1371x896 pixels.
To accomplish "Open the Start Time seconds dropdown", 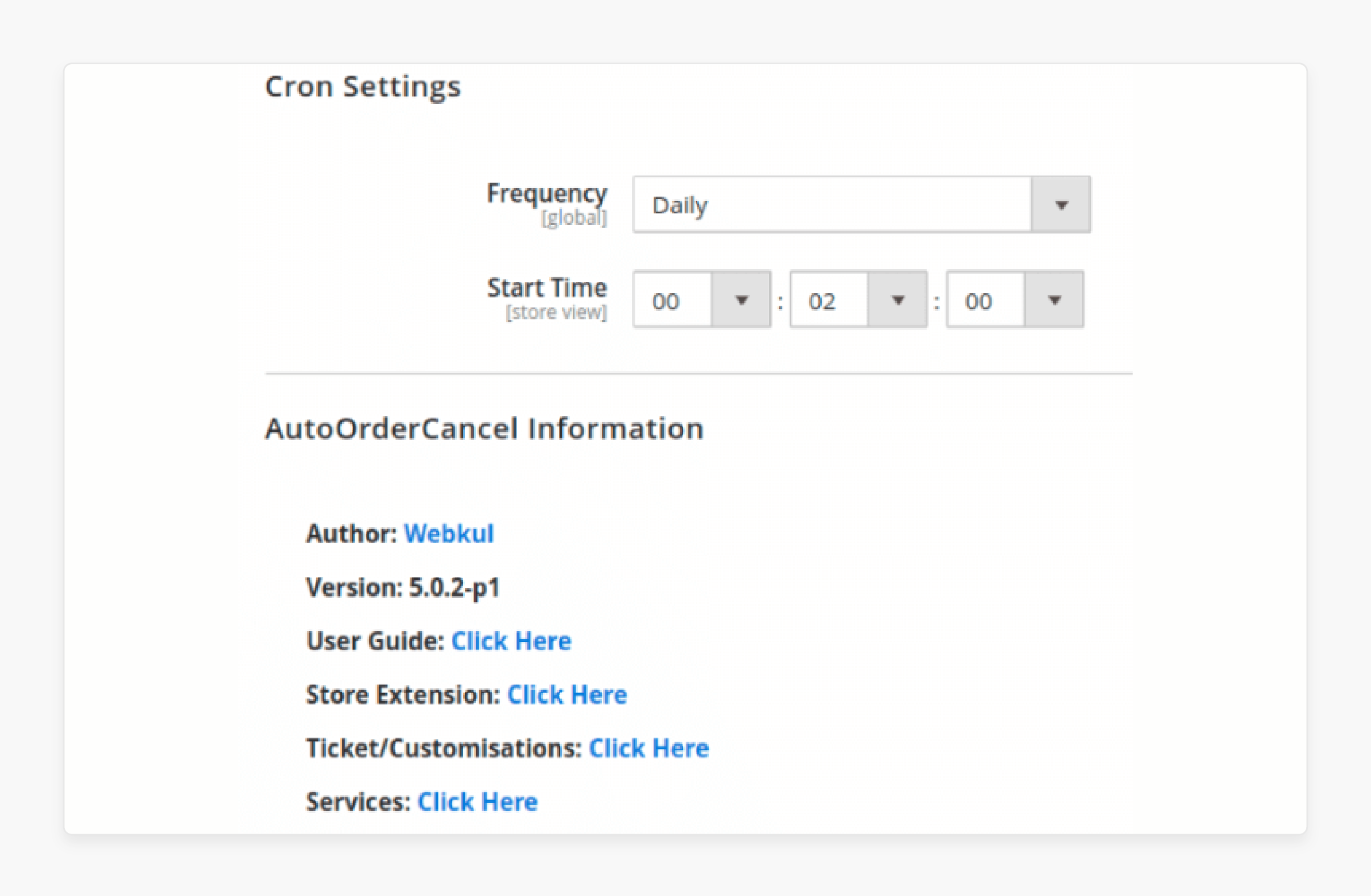I will 1015,299.
